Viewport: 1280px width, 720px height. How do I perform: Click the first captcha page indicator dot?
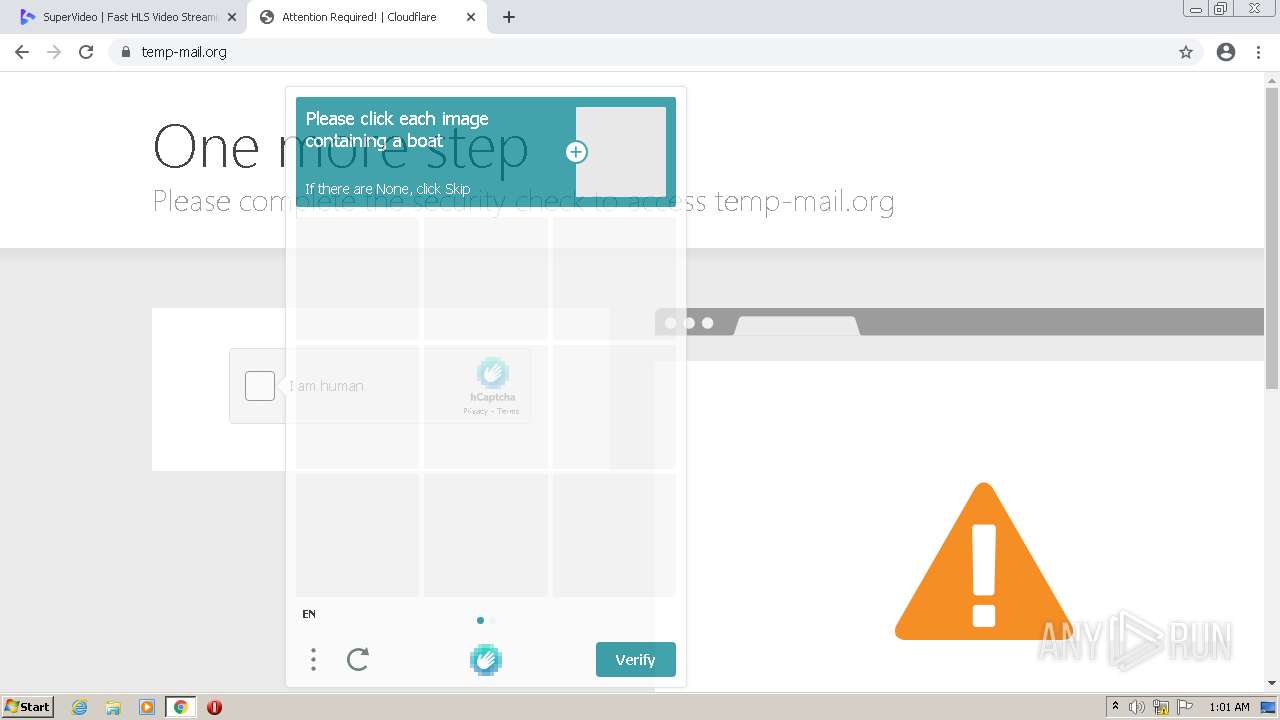[480, 620]
